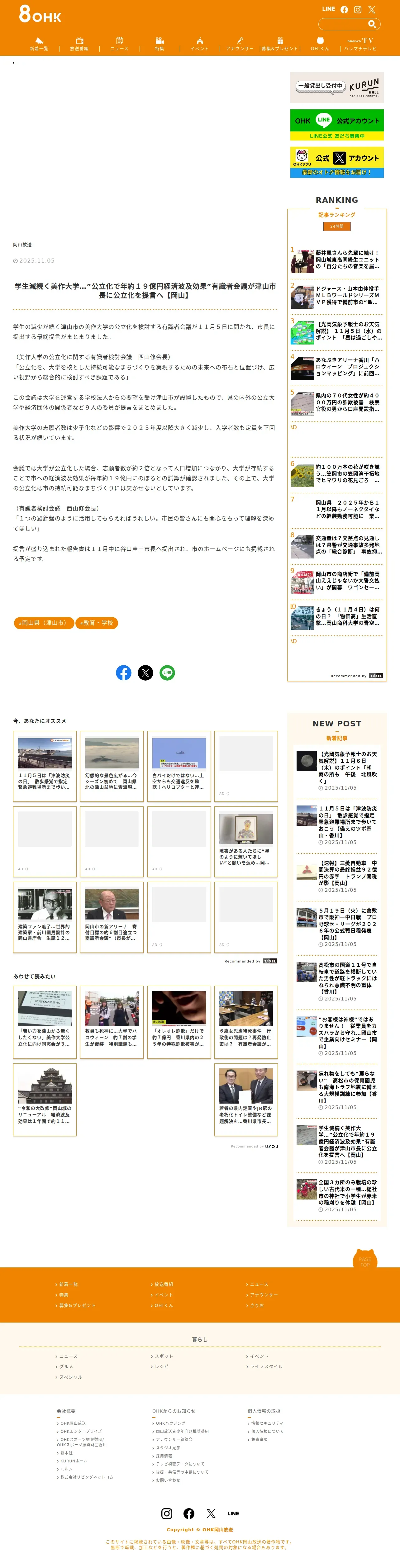The width and height of the screenshot is (400, 1568).
Task: Open footer link OHK岡山放送 under 会社概要
Action: tap(72, 1423)
